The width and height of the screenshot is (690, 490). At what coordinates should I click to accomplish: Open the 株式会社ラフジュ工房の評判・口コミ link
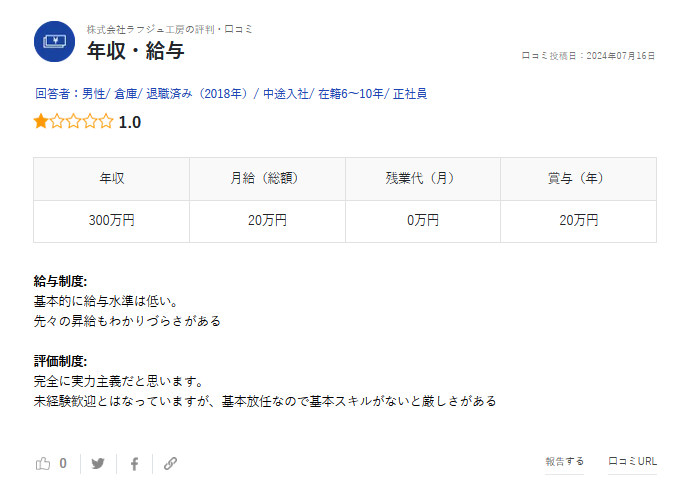point(169,29)
